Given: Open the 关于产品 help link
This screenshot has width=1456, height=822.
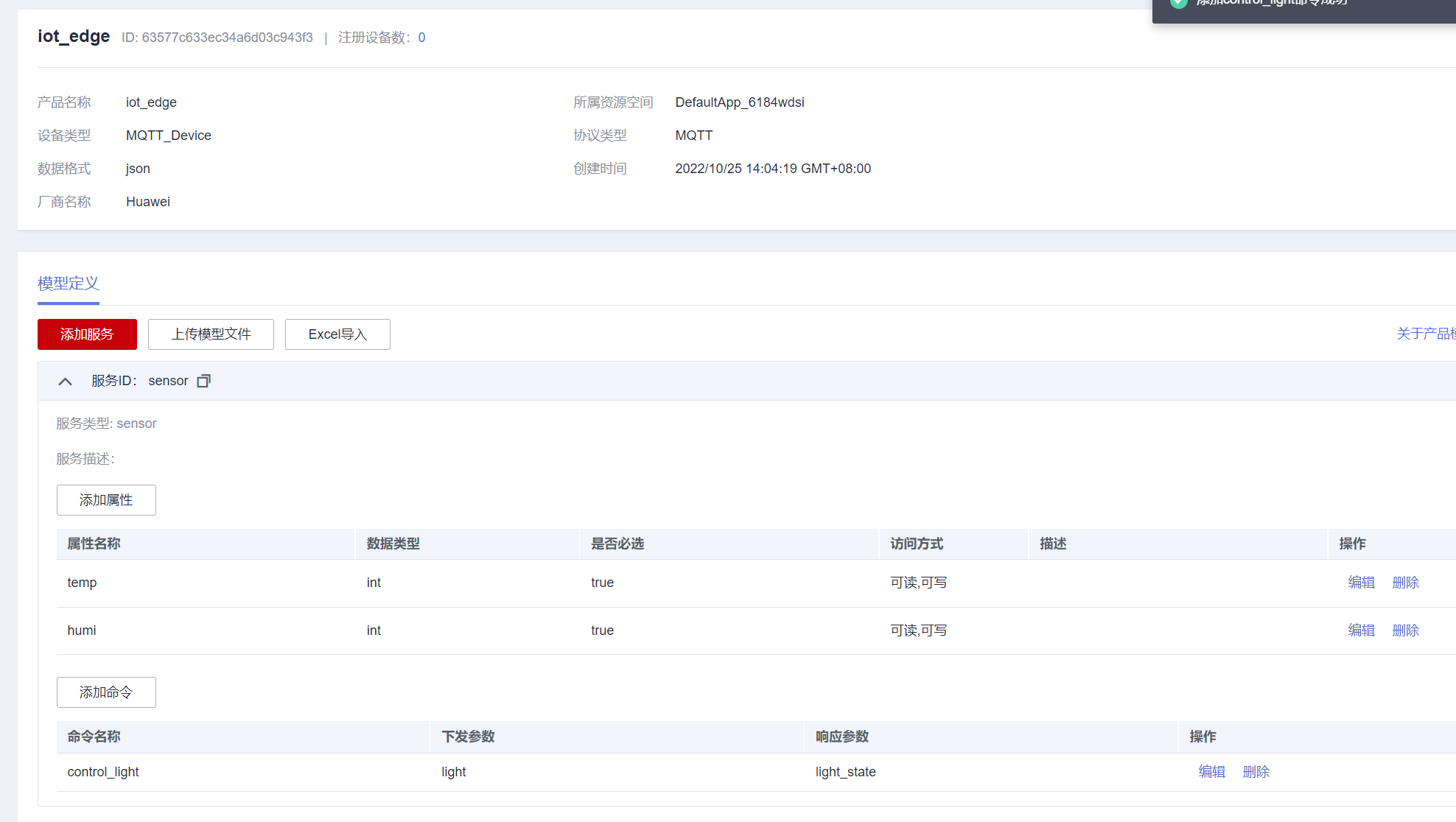Looking at the screenshot, I should [x=1425, y=334].
